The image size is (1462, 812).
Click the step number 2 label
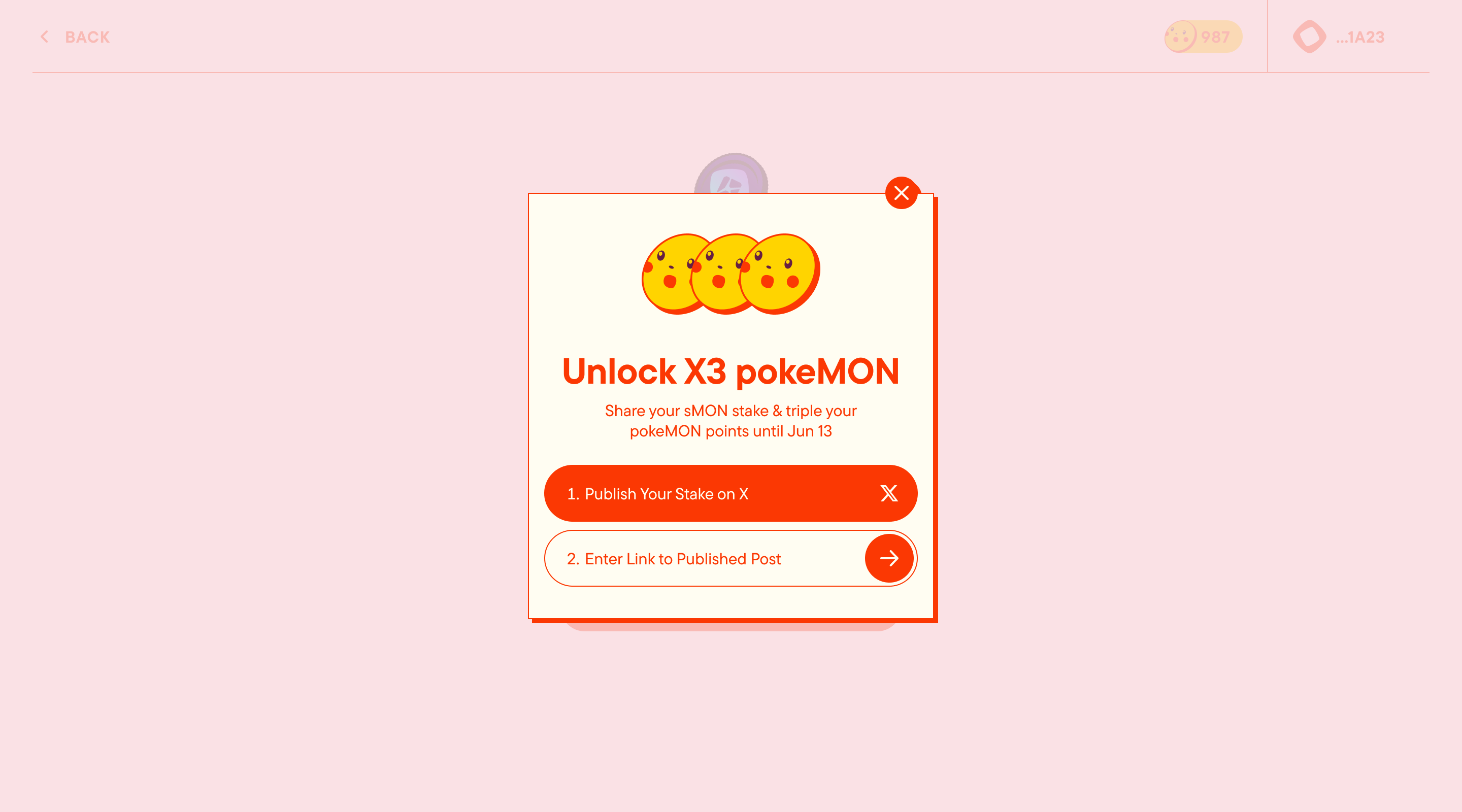tap(573, 559)
